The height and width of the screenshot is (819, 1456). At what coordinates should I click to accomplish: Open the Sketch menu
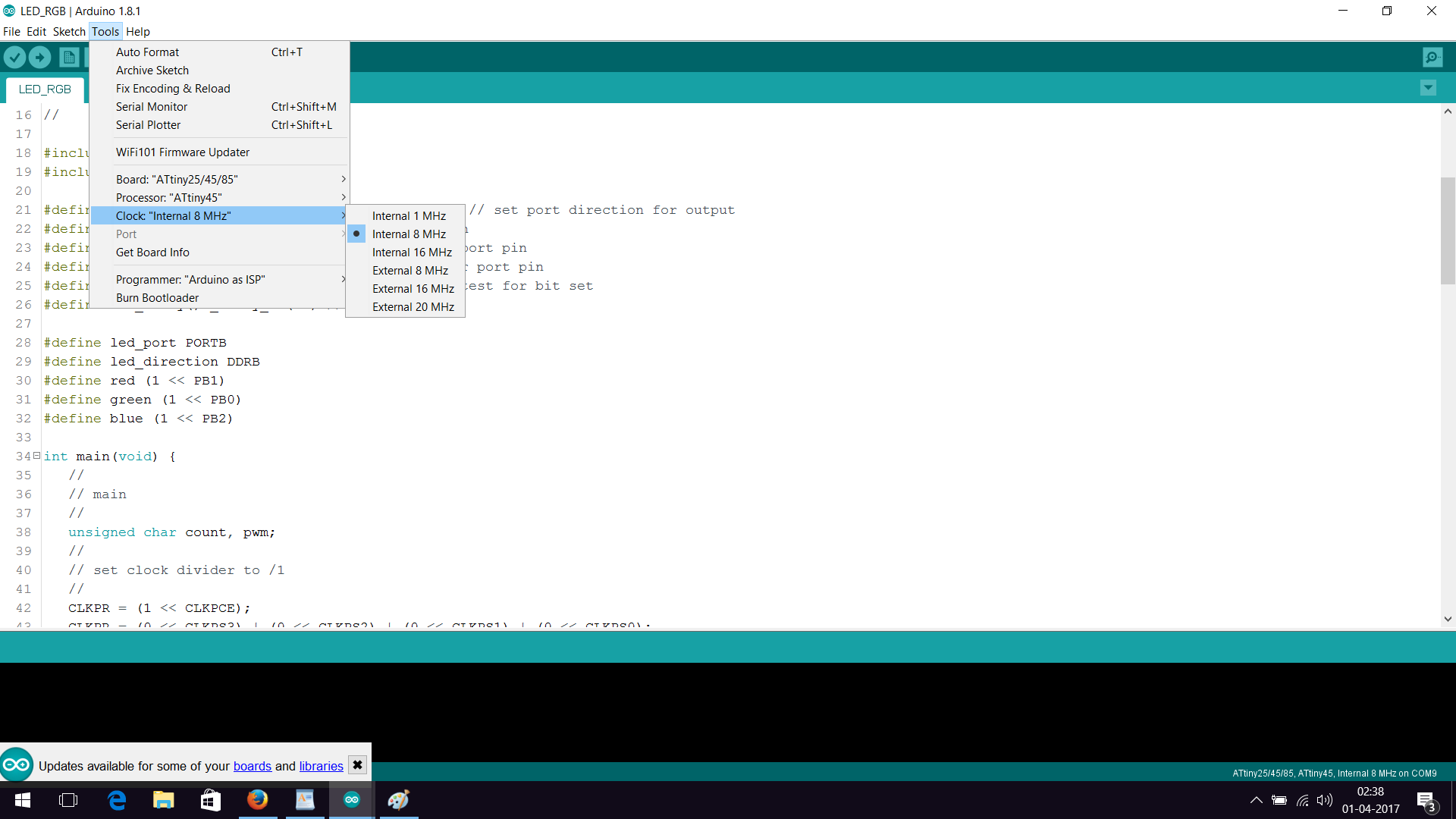pos(69,32)
